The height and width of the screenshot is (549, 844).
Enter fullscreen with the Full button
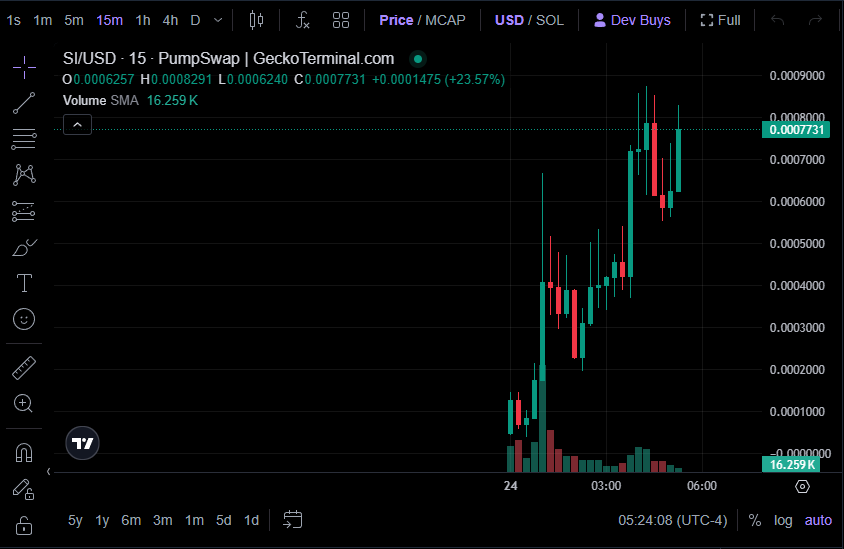point(720,20)
